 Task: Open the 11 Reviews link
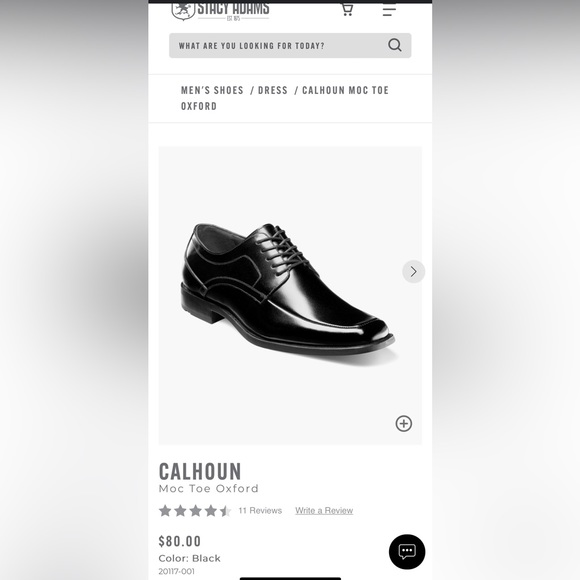pos(260,511)
